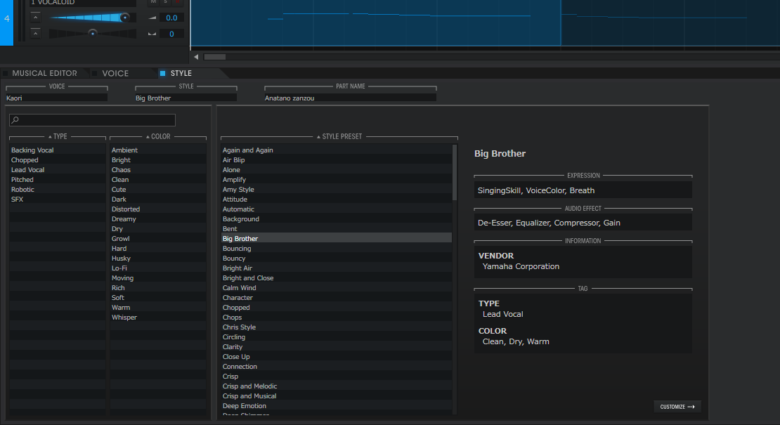The width and height of the screenshot is (780, 425).
Task: Open the Voice tab
Action: (114, 73)
